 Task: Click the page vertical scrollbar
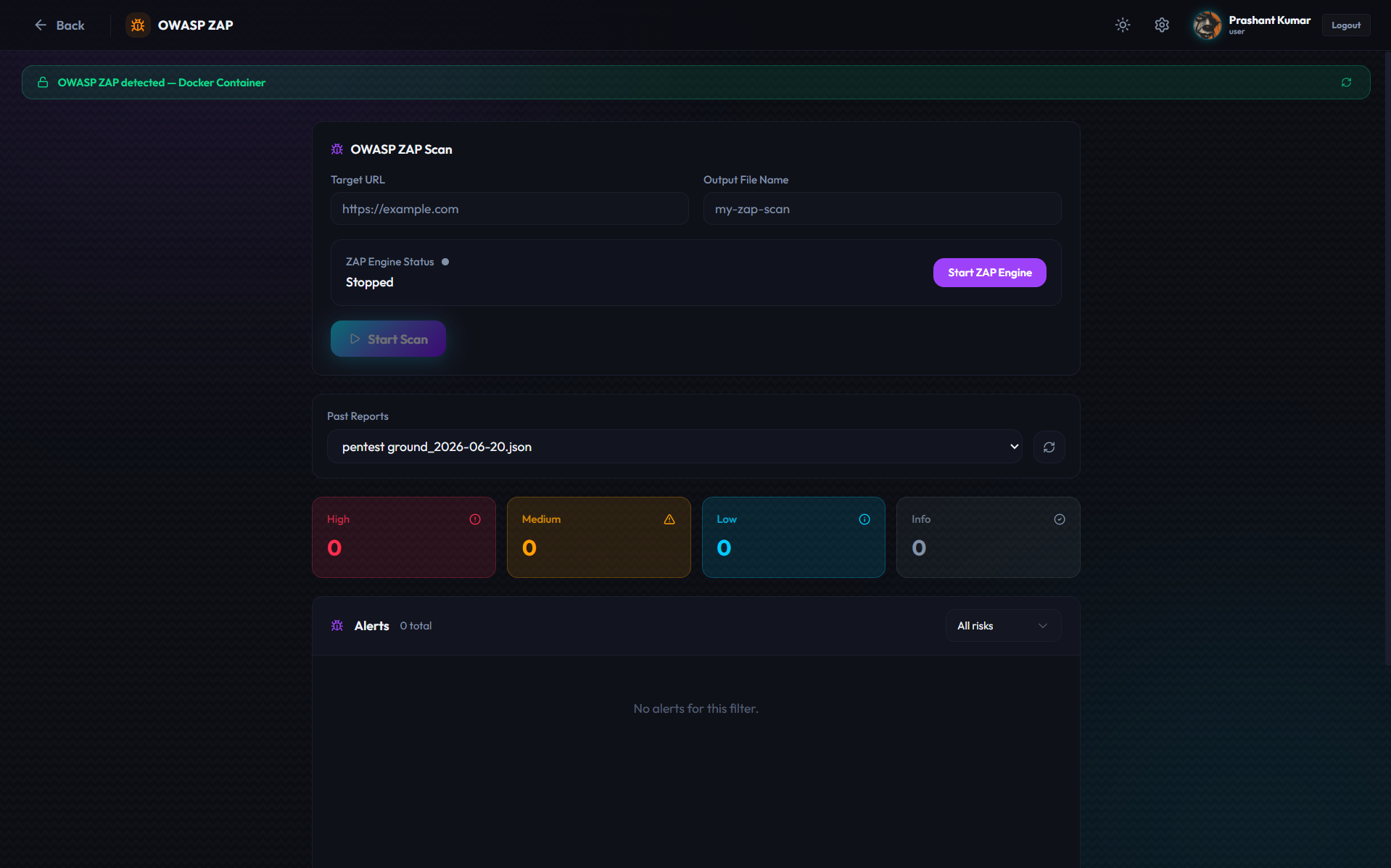(1387, 359)
